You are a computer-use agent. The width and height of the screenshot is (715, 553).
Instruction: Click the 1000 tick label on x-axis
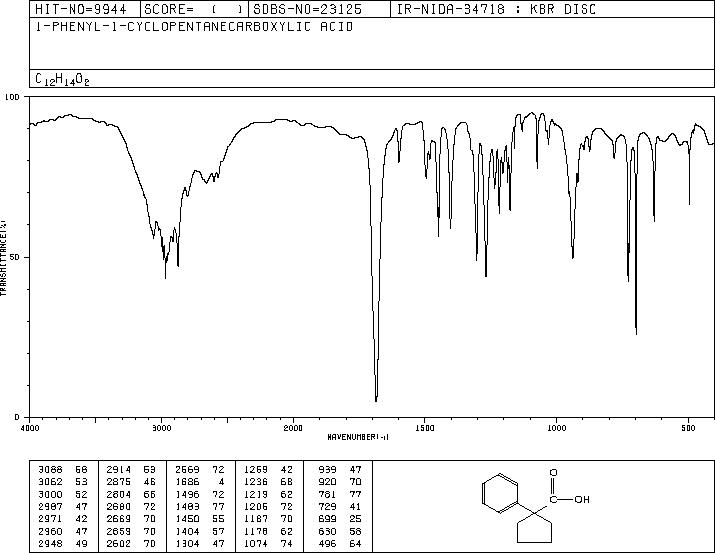[556, 428]
